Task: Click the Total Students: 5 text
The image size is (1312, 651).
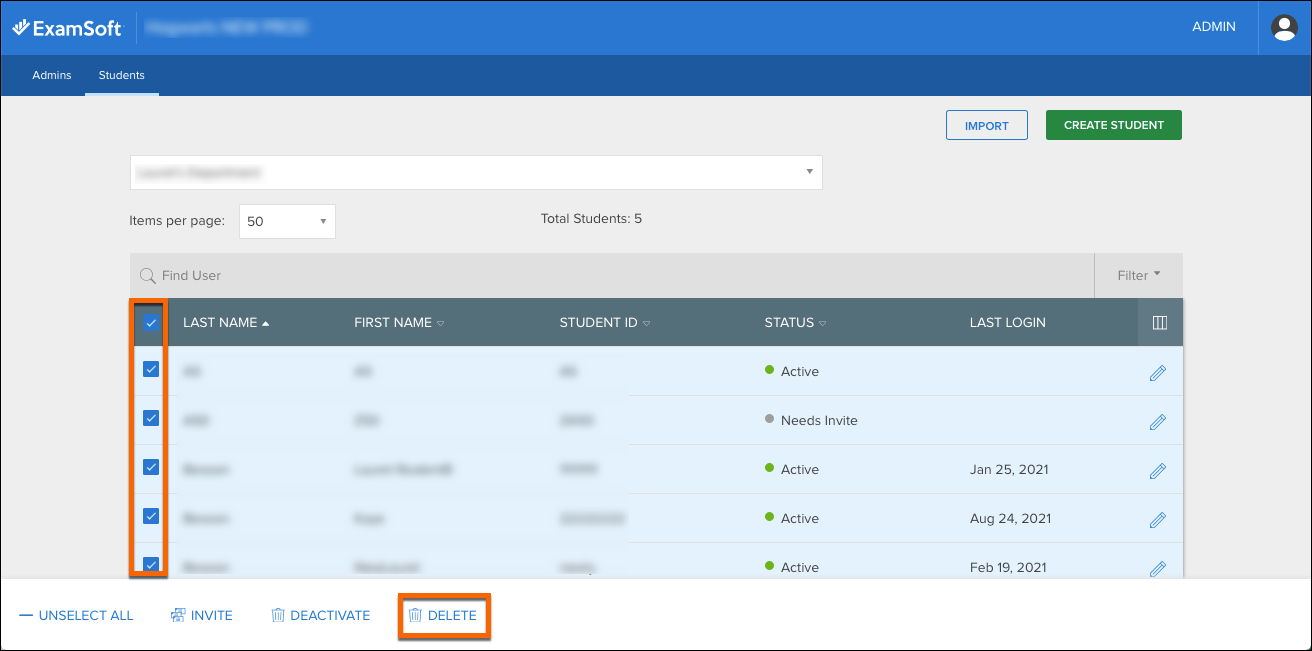Action: click(591, 218)
